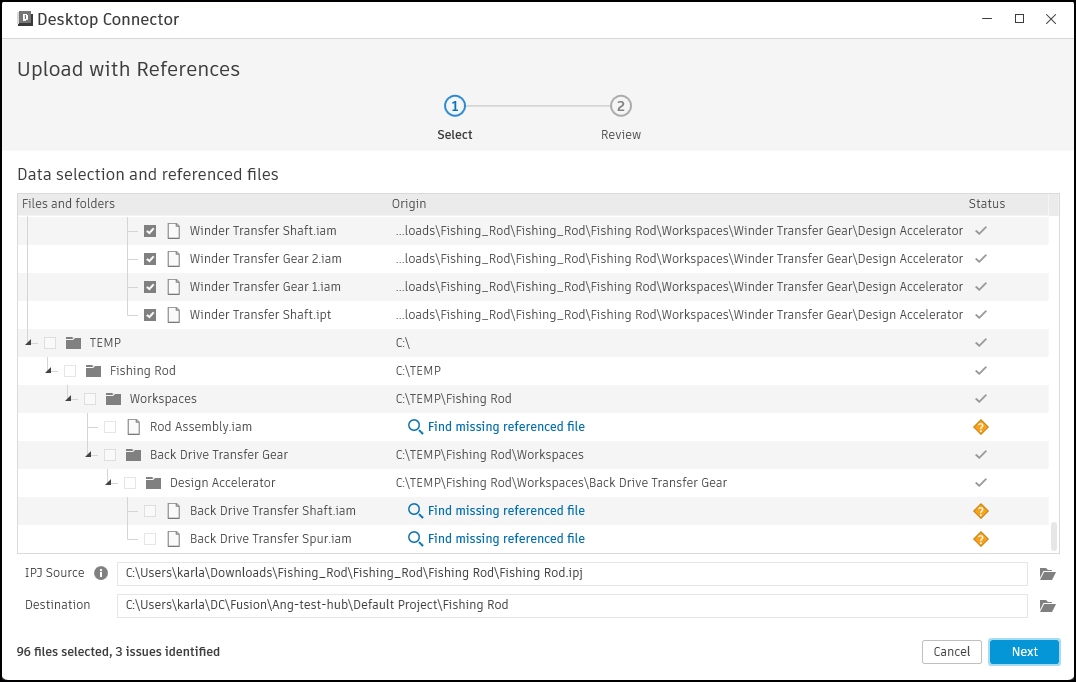Go to step 2 Review

pyautogui.click(x=621, y=107)
